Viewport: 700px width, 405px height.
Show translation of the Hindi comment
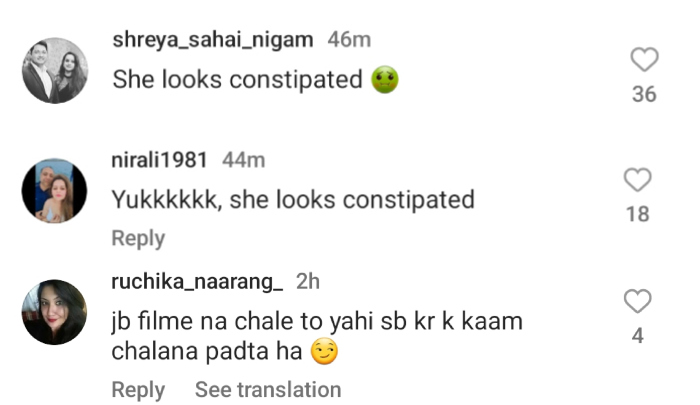tap(267, 389)
